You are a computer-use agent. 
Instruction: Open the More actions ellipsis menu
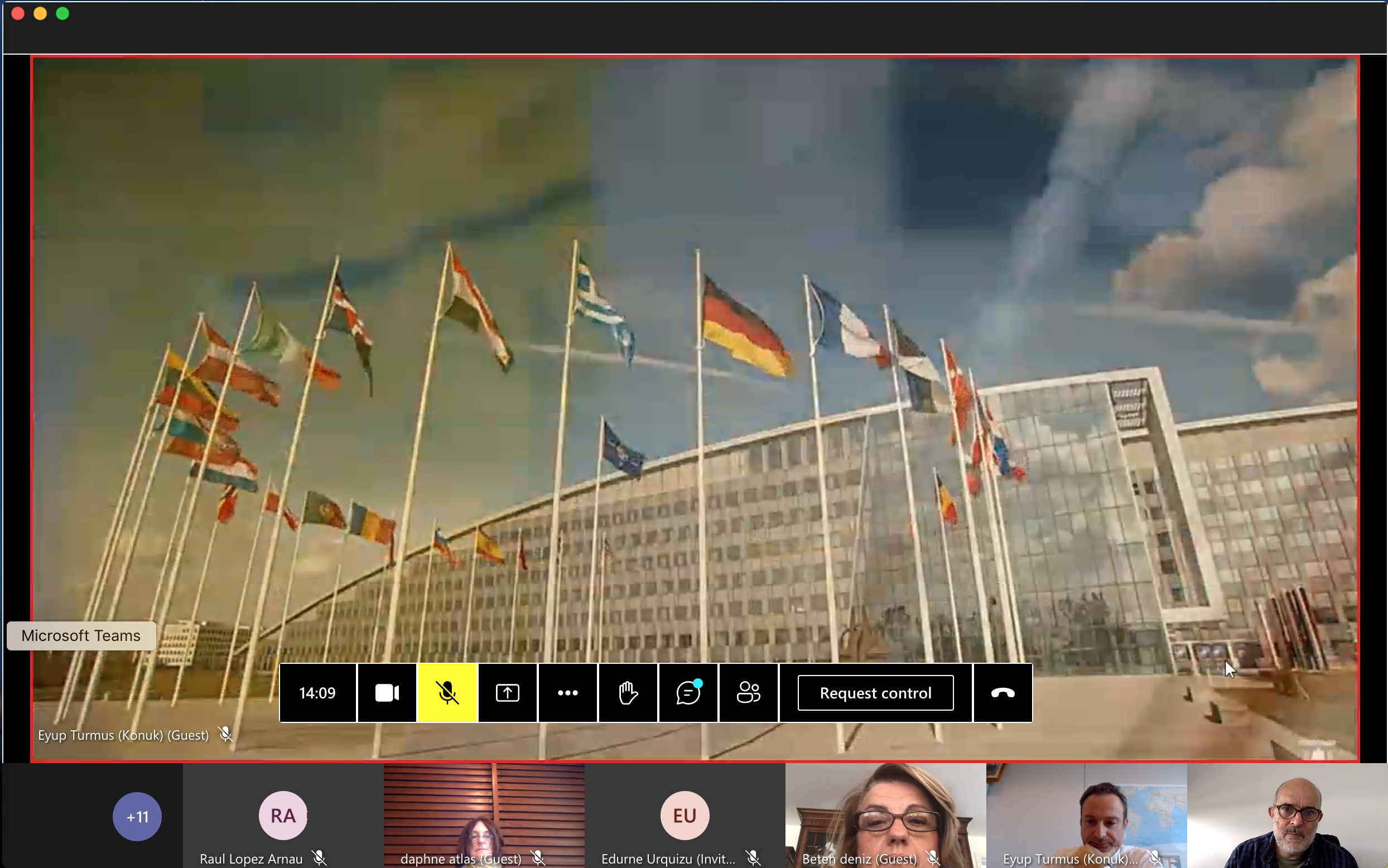coord(568,693)
